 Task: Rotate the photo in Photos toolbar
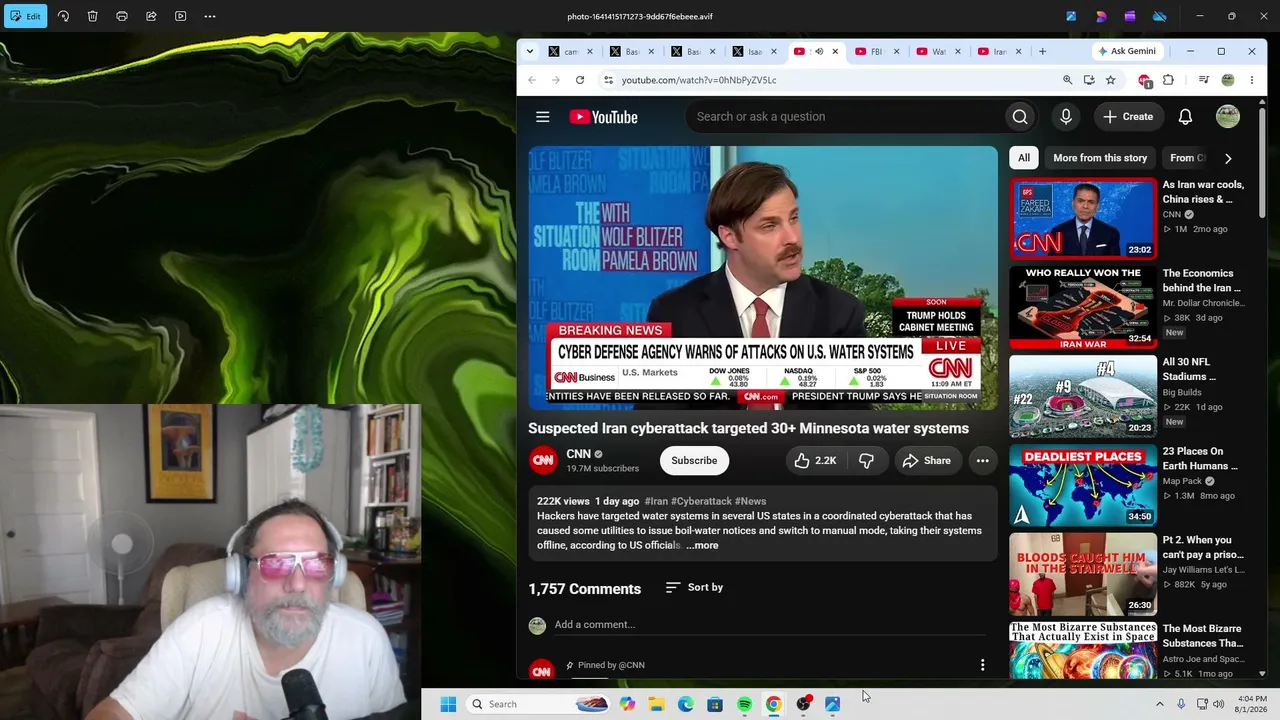tap(63, 16)
